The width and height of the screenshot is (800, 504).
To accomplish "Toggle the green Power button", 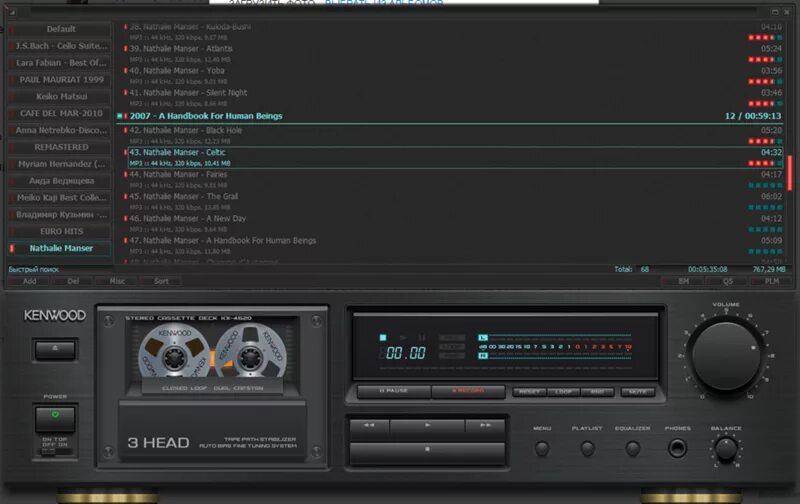I will tap(55, 418).
